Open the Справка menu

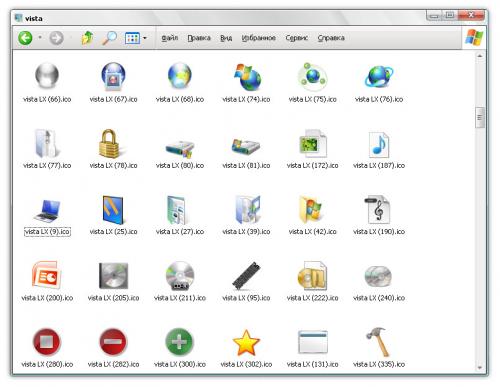coord(331,38)
